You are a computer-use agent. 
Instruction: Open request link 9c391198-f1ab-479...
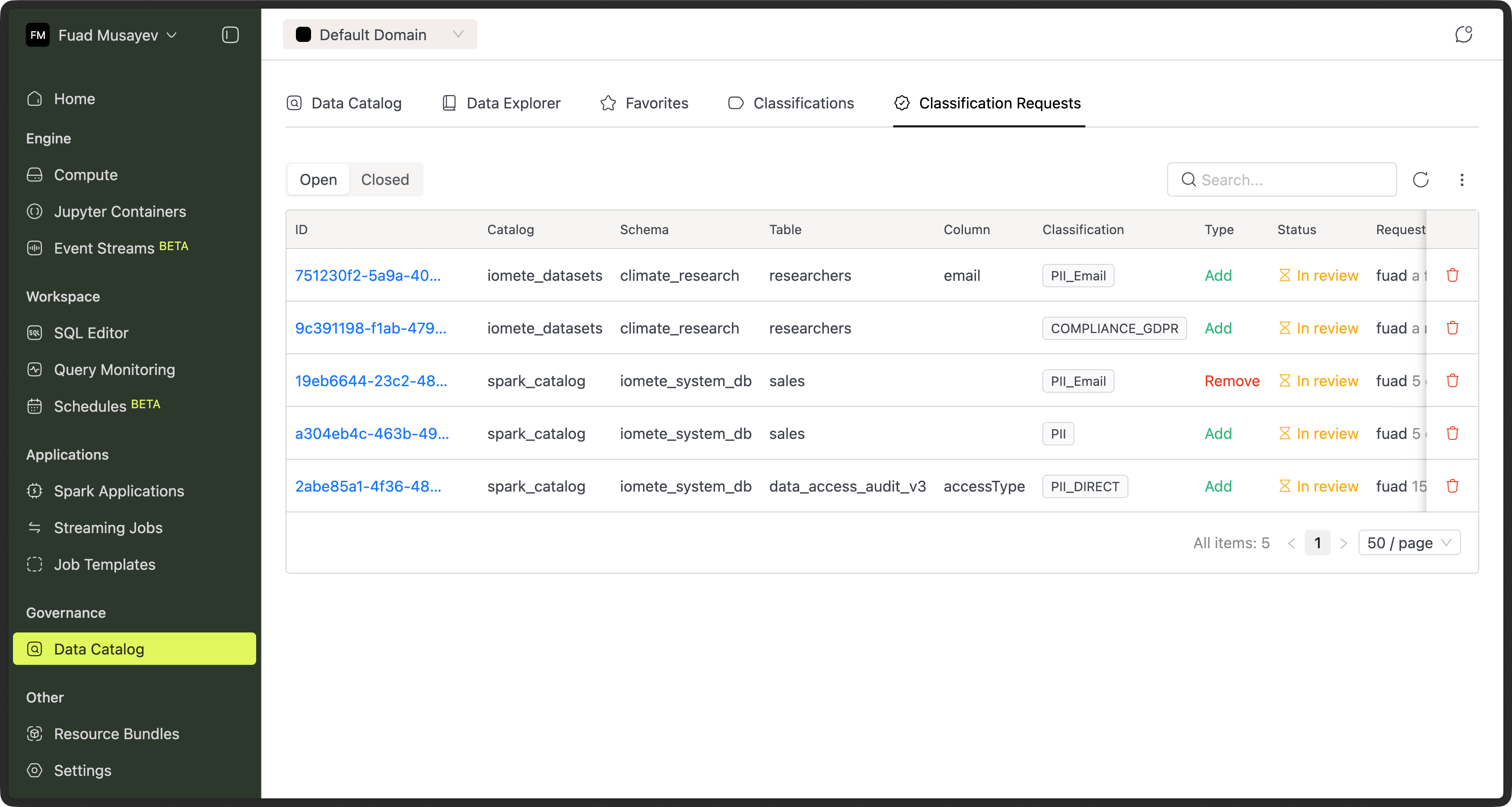(370, 328)
